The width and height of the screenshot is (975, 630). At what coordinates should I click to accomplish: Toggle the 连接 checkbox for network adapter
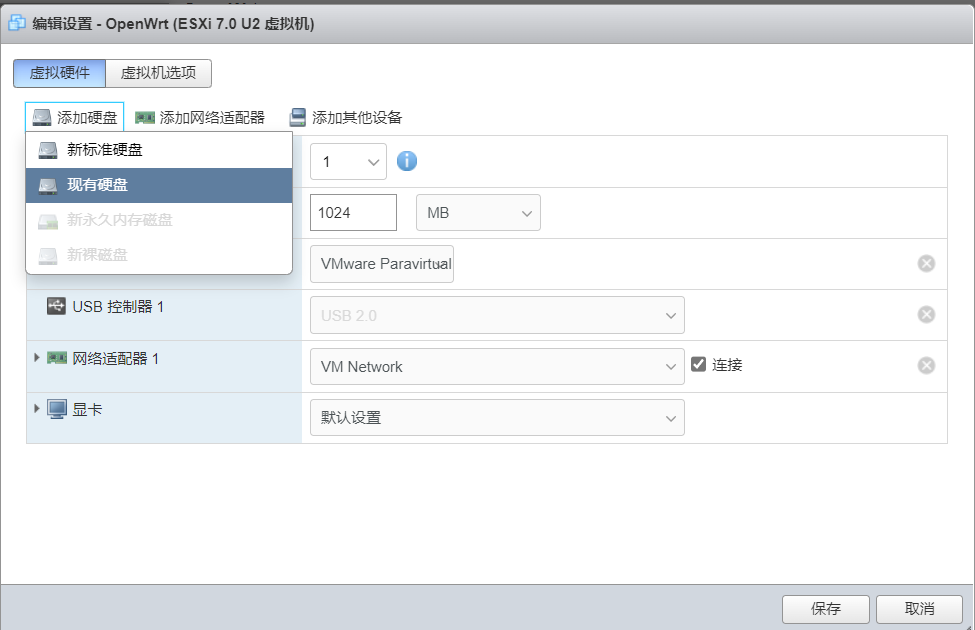pos(698,364)
